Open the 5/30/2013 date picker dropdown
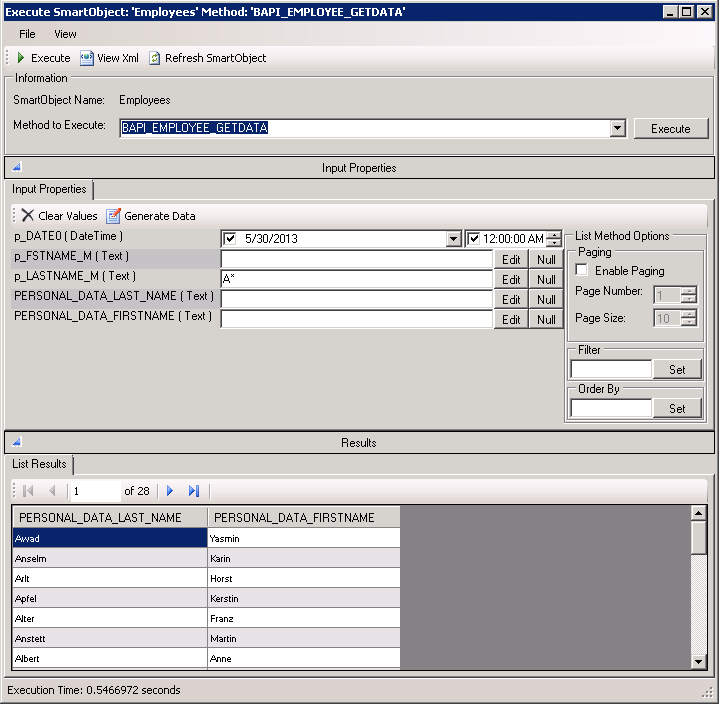 click(453, 239)
